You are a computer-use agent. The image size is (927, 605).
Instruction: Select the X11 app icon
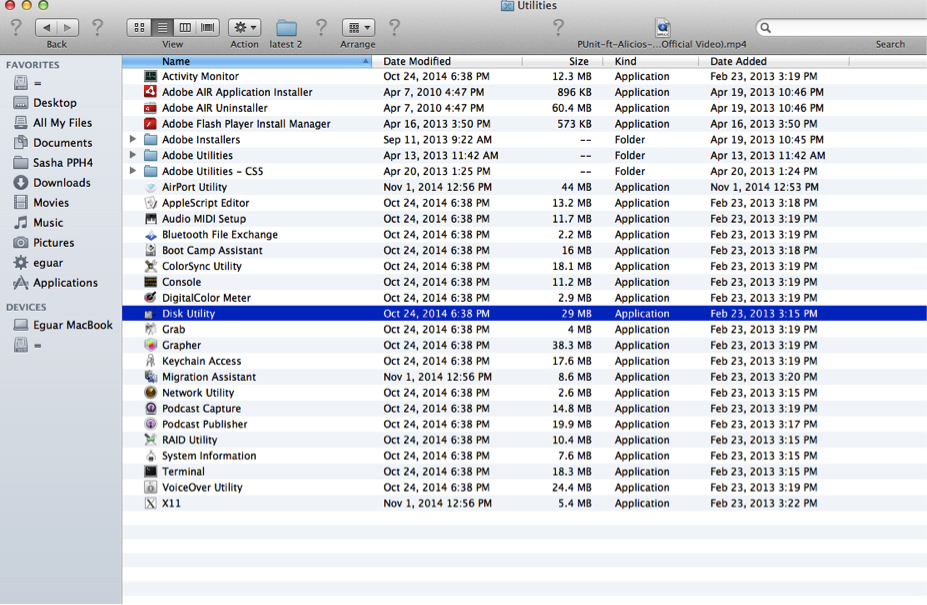151,503
